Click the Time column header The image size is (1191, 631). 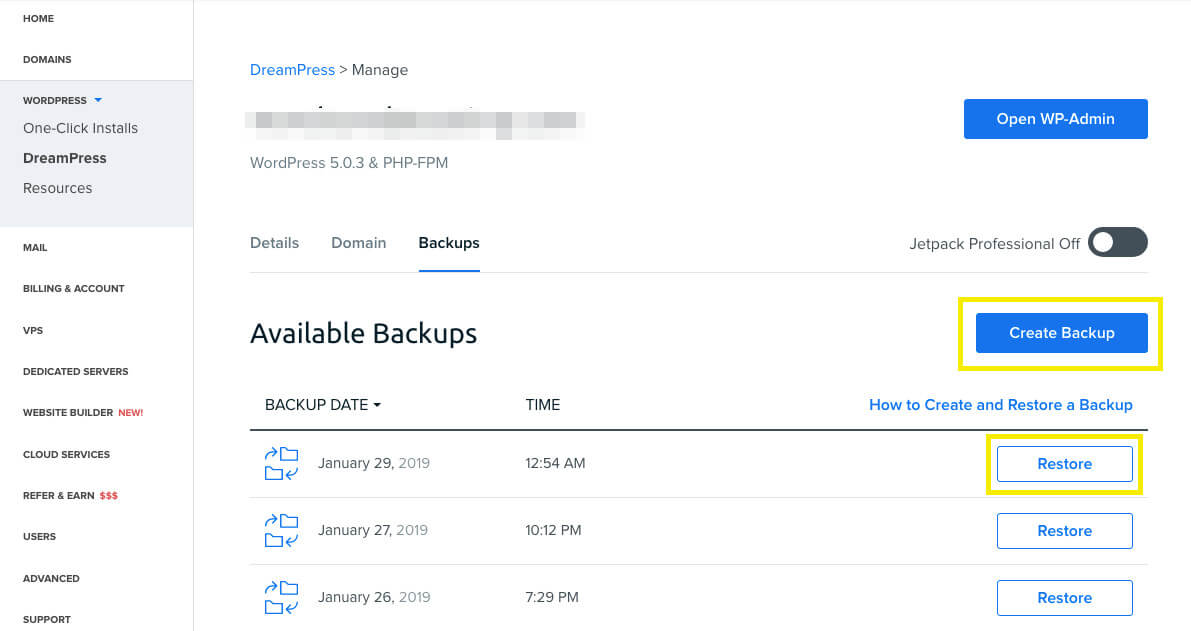(x=542, y=405)
